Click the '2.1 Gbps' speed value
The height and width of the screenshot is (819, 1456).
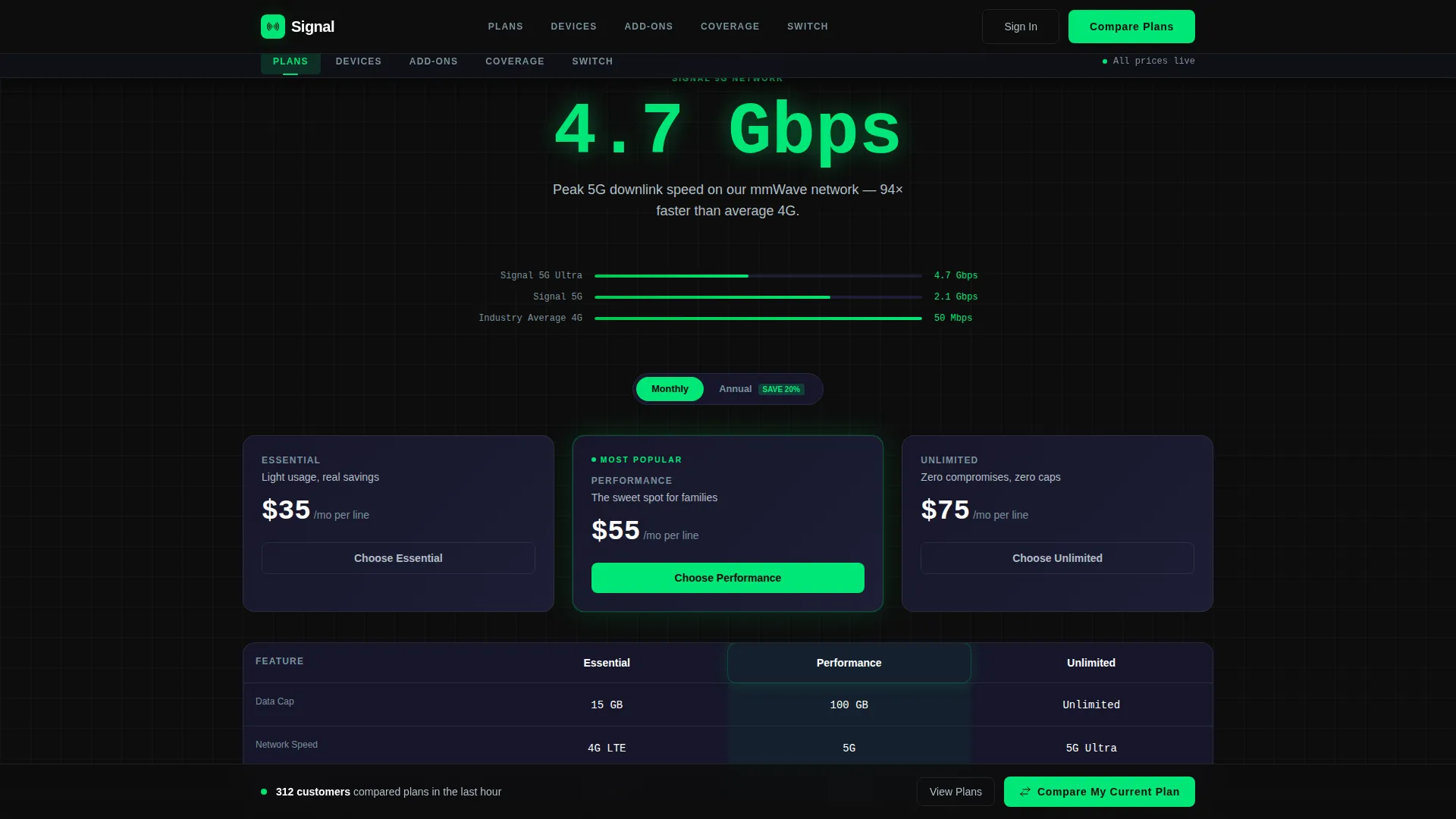(x=955, y=297)
